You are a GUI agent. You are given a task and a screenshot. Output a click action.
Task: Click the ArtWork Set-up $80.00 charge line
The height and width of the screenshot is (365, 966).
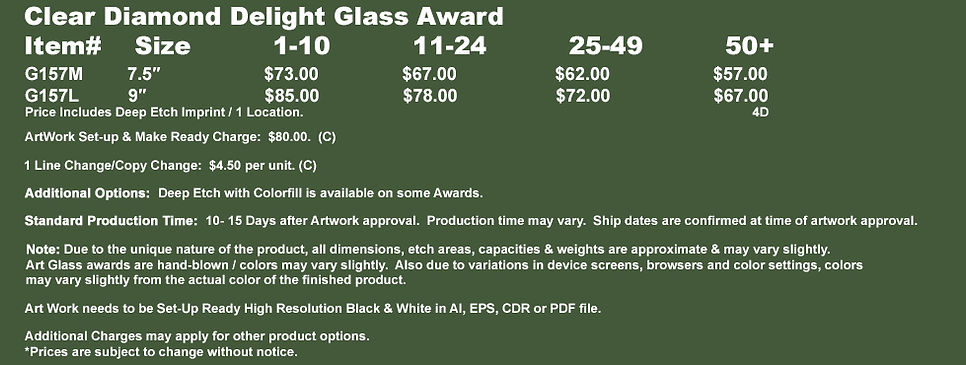181,137
